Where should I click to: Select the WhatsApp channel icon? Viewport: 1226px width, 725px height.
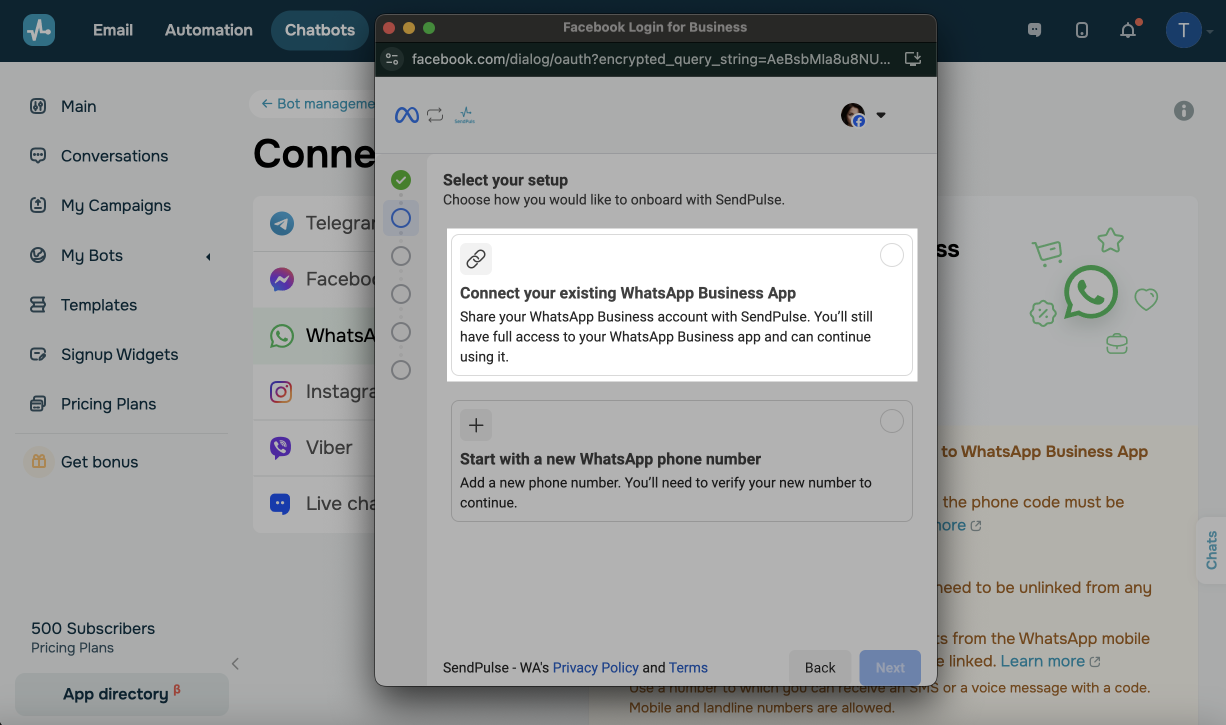(282, 335)
